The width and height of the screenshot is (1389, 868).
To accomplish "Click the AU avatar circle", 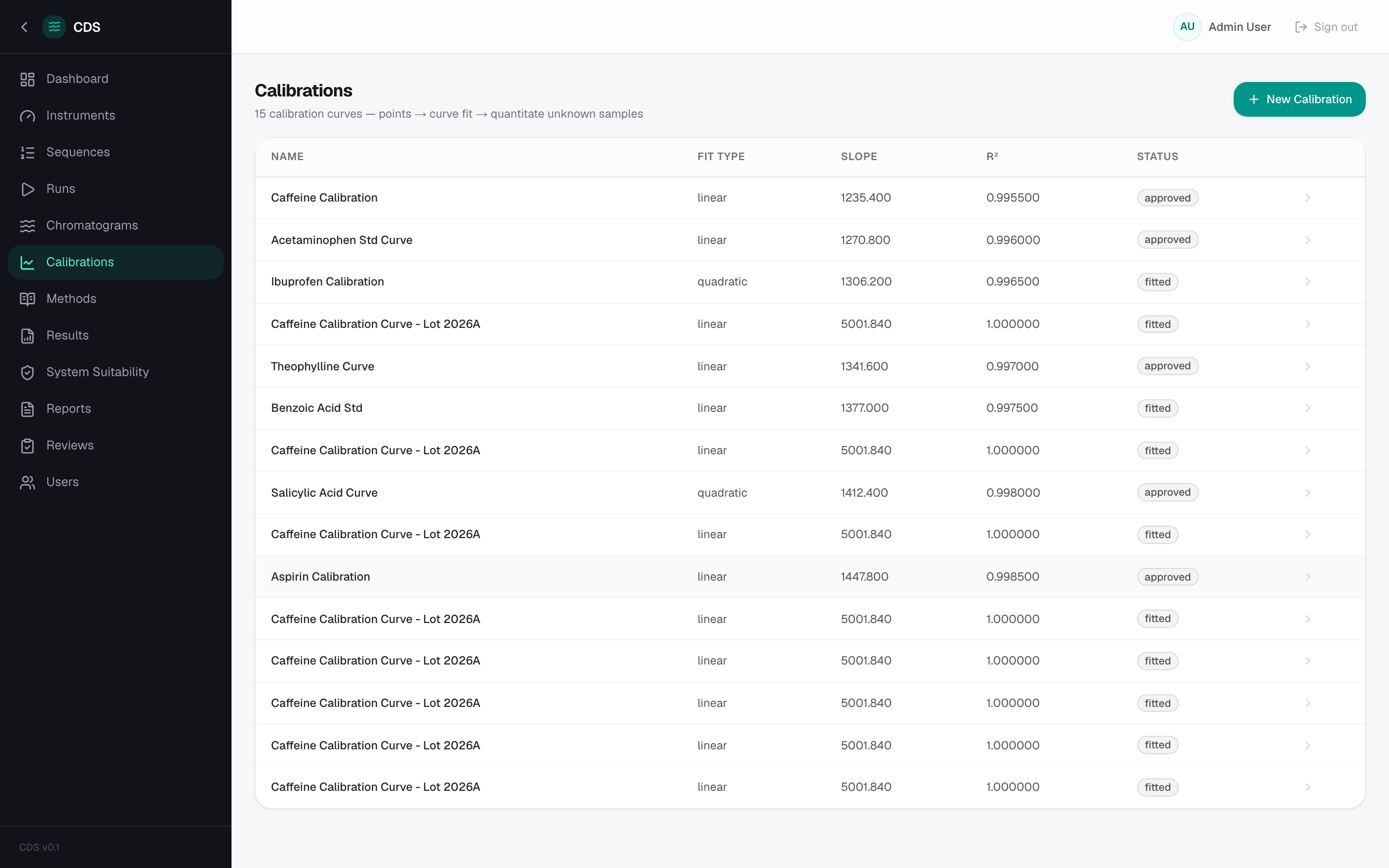I will [1187, 27].
